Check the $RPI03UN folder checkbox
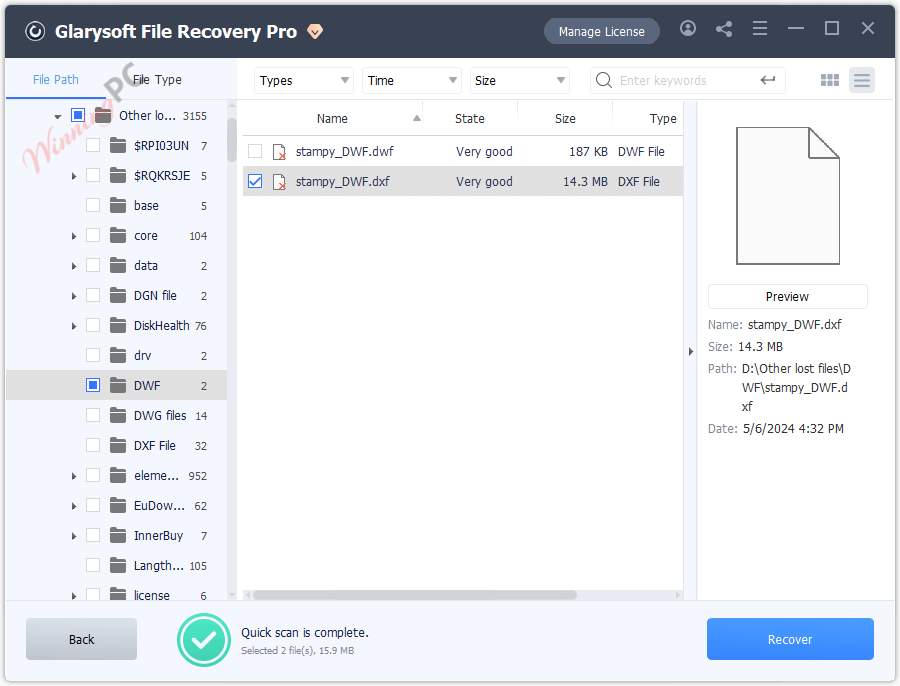Screen dimensions: 900x686 tap(93, 145)
